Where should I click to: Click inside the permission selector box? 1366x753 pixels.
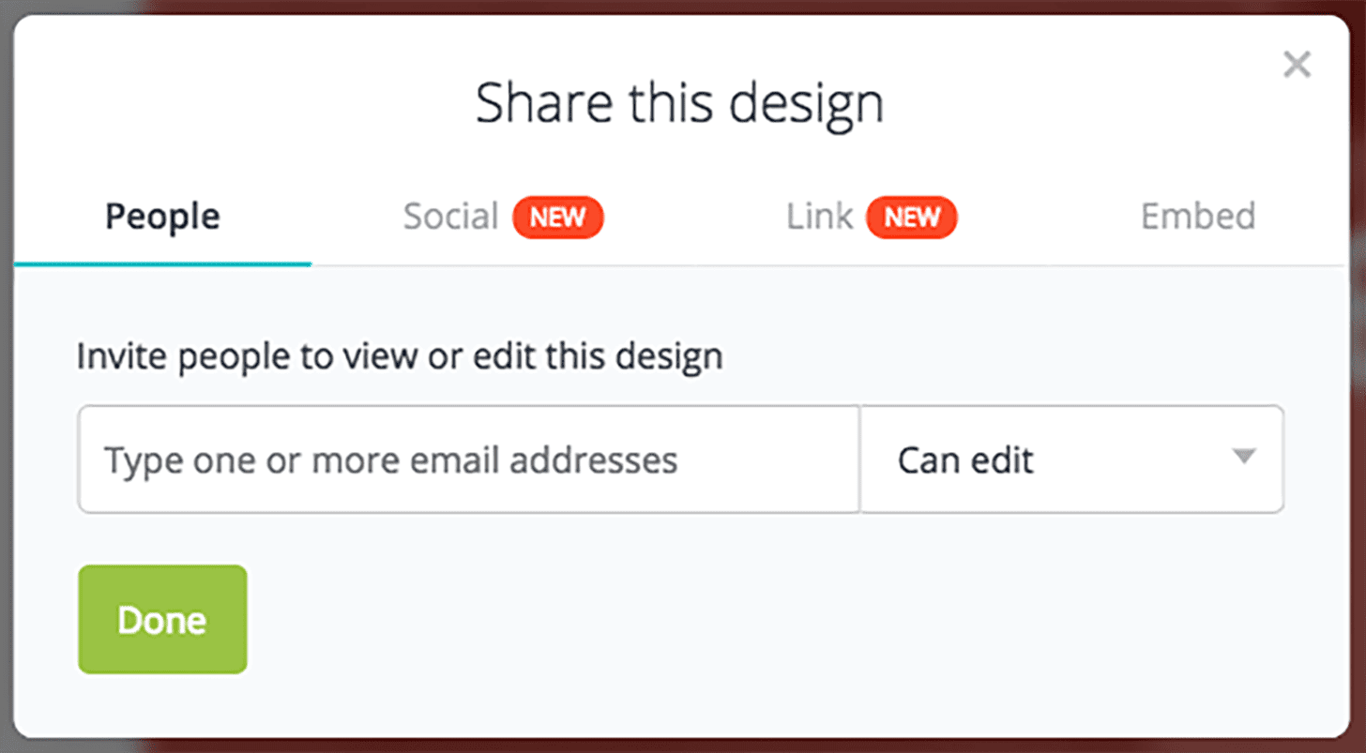(x=1070, y=459)
